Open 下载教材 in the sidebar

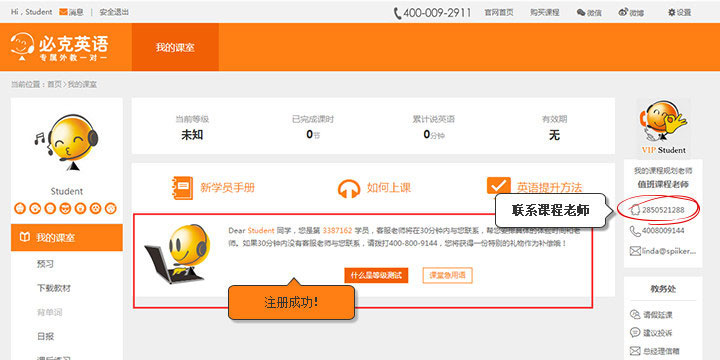point(54,288)
